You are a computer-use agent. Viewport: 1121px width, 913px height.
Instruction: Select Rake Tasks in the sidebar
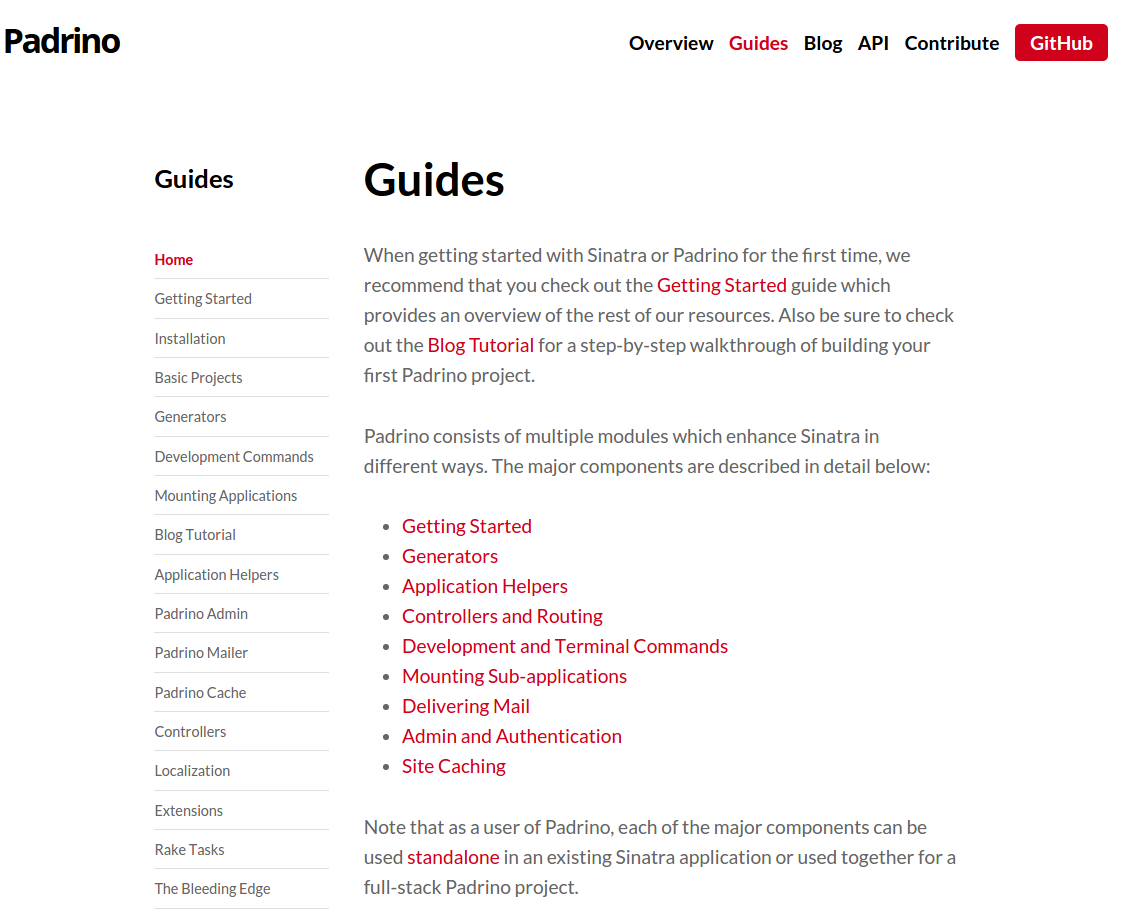click(x=189, y=849)
